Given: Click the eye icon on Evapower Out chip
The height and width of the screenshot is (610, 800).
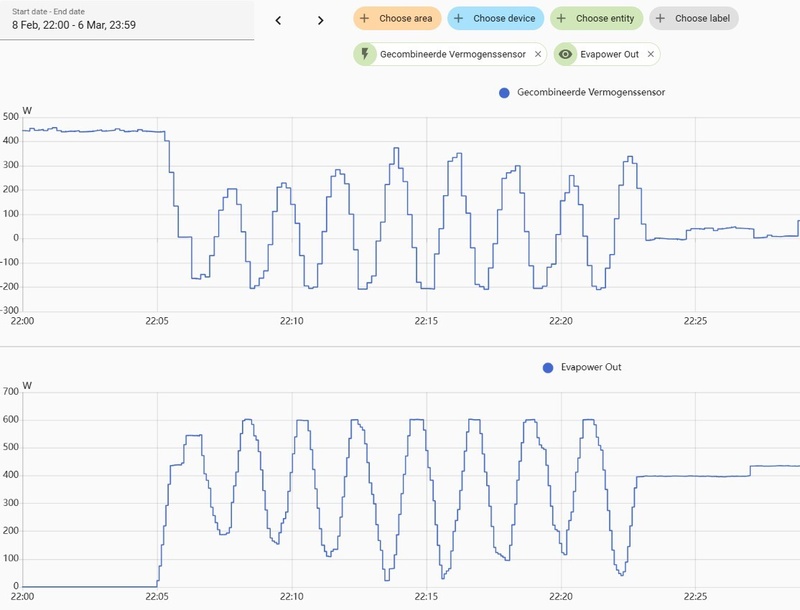Looking at the screenshot, I should (x=565, y=54).
